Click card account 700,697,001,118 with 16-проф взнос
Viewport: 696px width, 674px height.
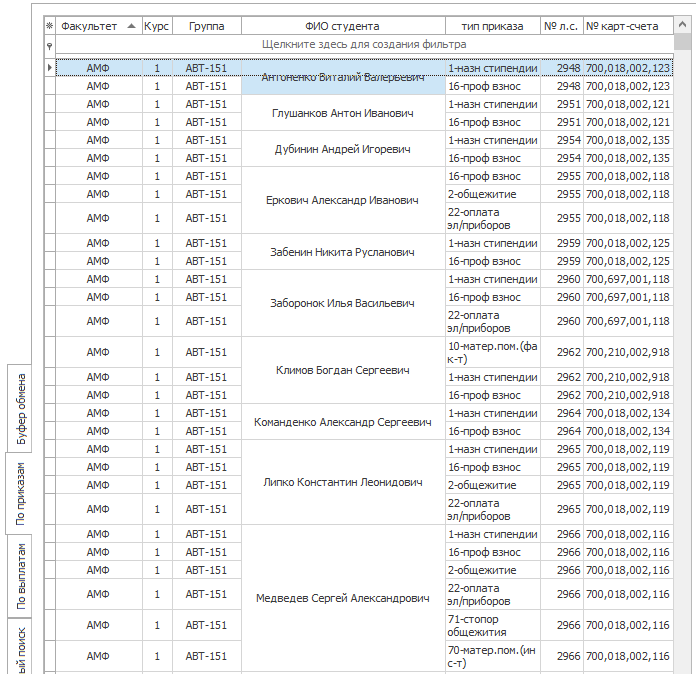coord(628,297)
